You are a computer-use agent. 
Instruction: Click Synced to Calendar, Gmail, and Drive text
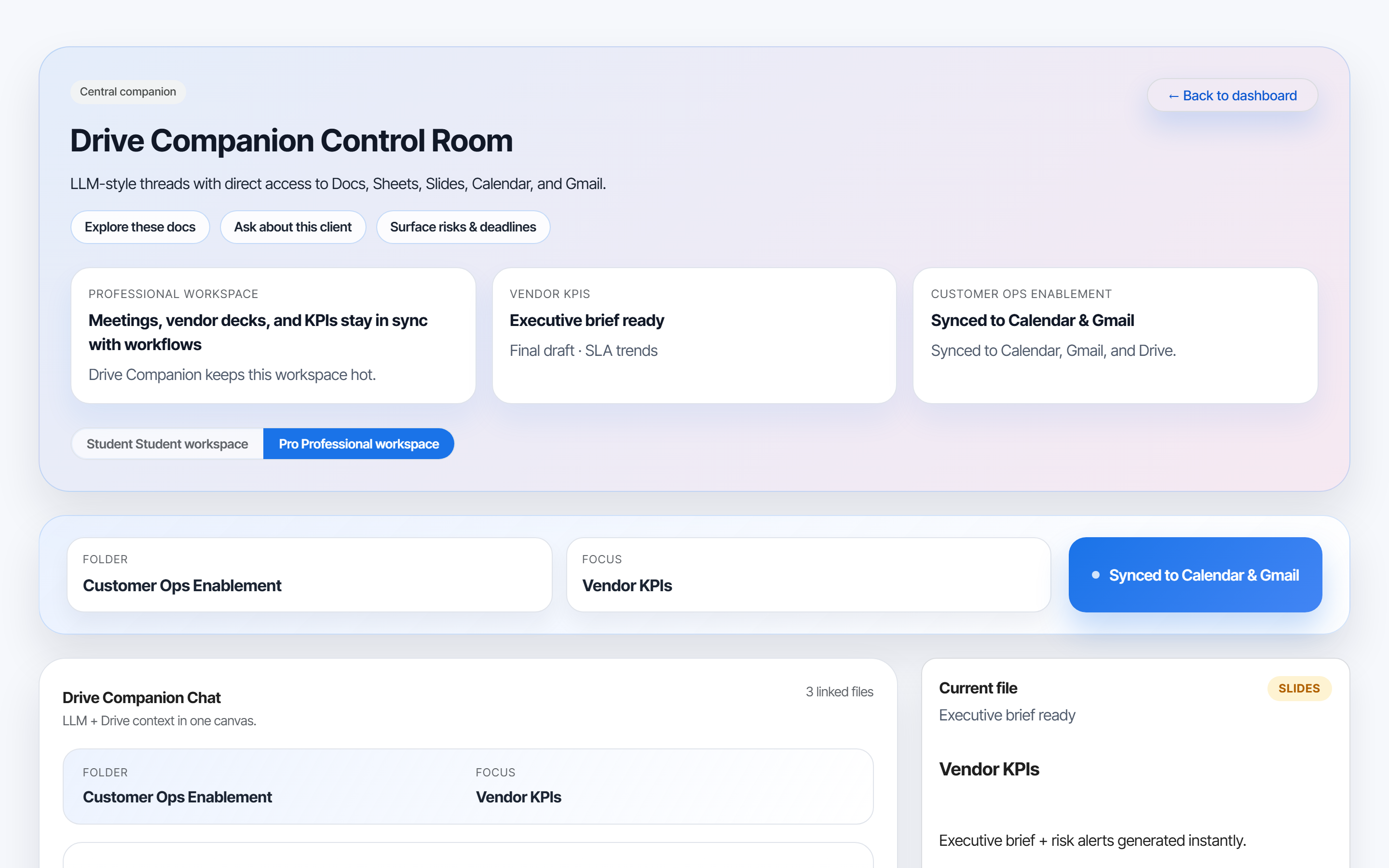(1053, 351)
